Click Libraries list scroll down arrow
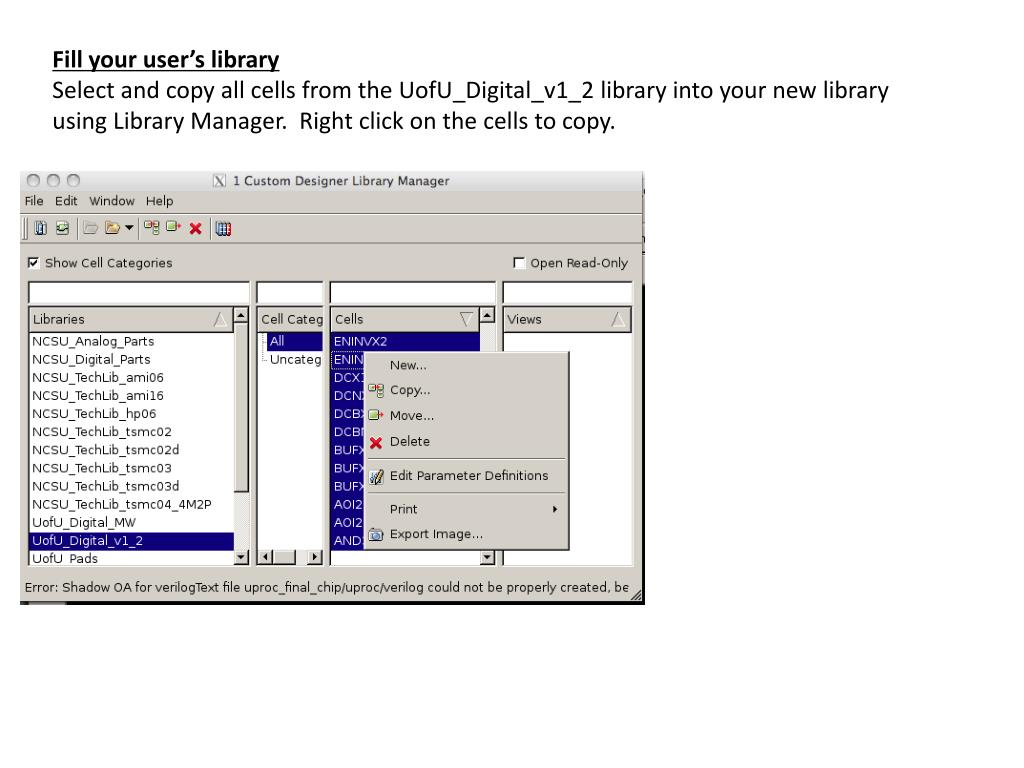1024x768 pixels. point(241,558)
